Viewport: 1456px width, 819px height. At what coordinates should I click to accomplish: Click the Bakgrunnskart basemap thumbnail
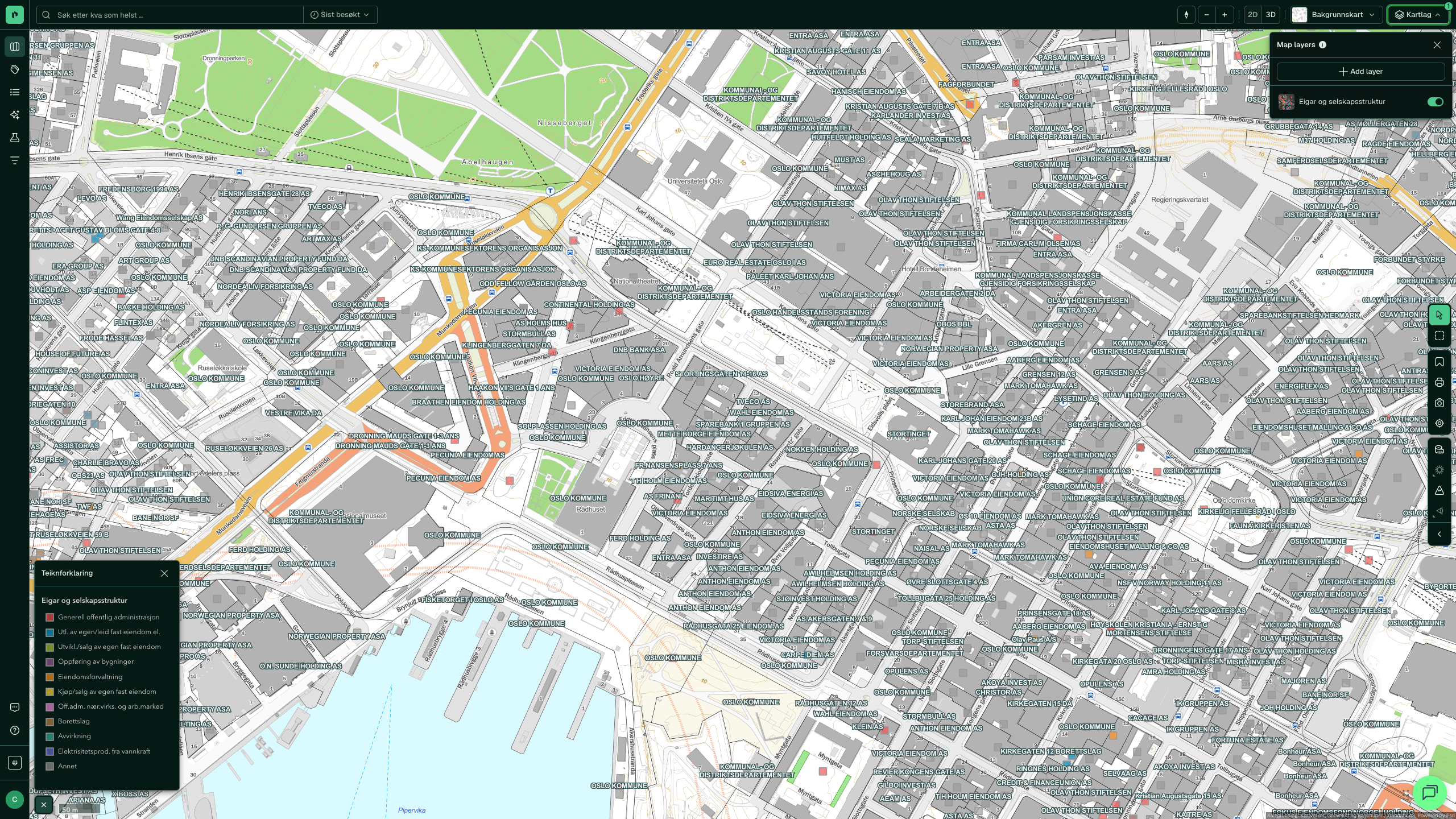point(1300,15)
